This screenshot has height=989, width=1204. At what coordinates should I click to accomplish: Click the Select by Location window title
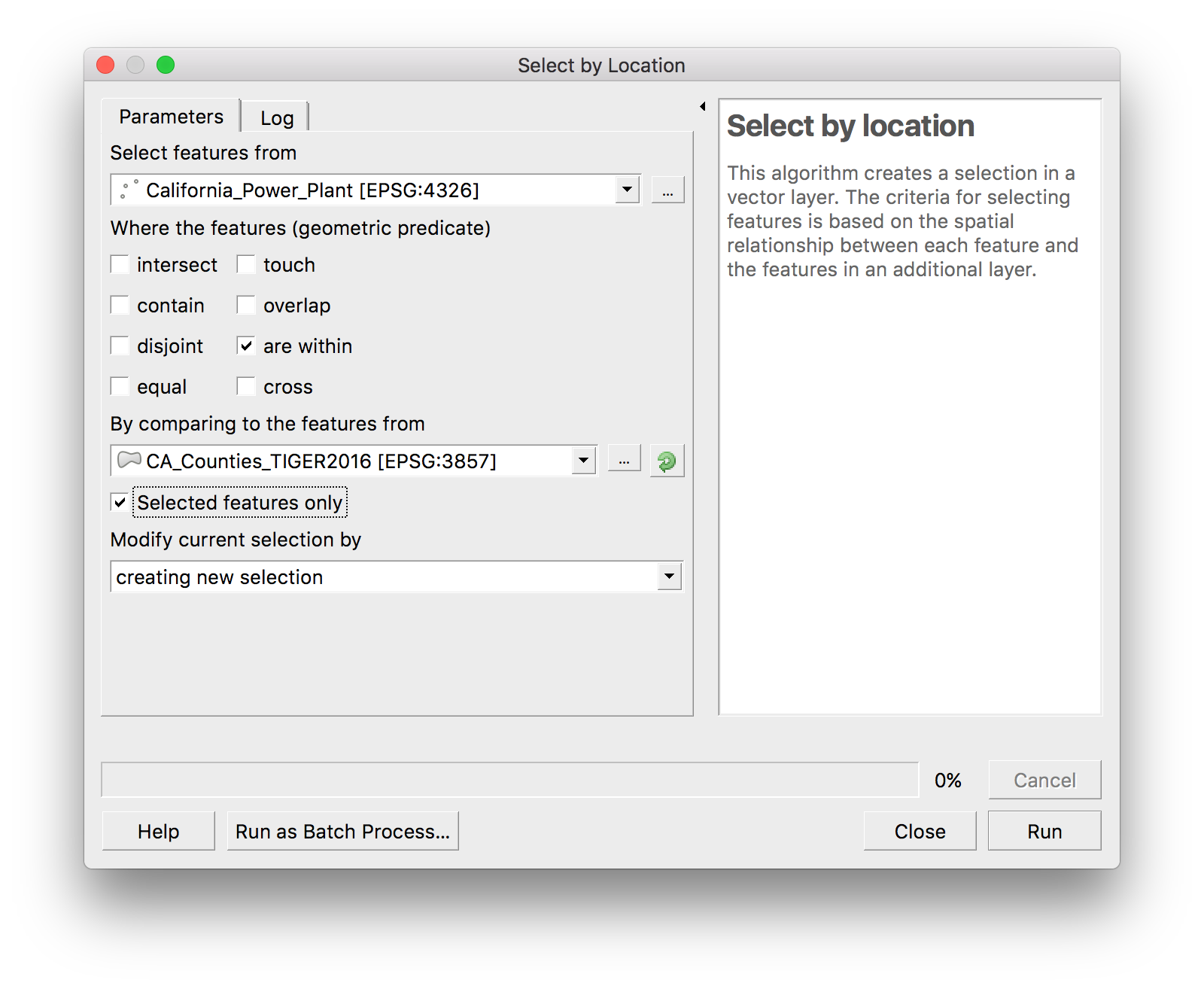pos(601,65)
